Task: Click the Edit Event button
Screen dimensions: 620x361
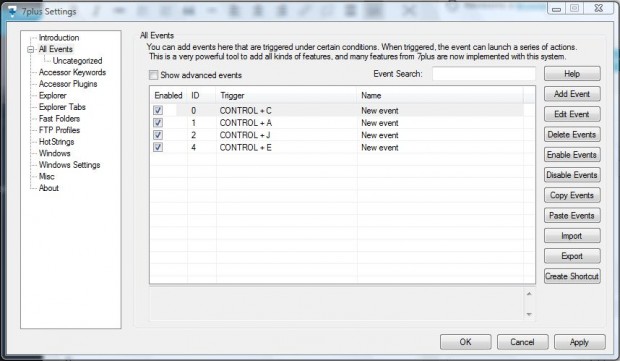Action: tap(572, 114)
